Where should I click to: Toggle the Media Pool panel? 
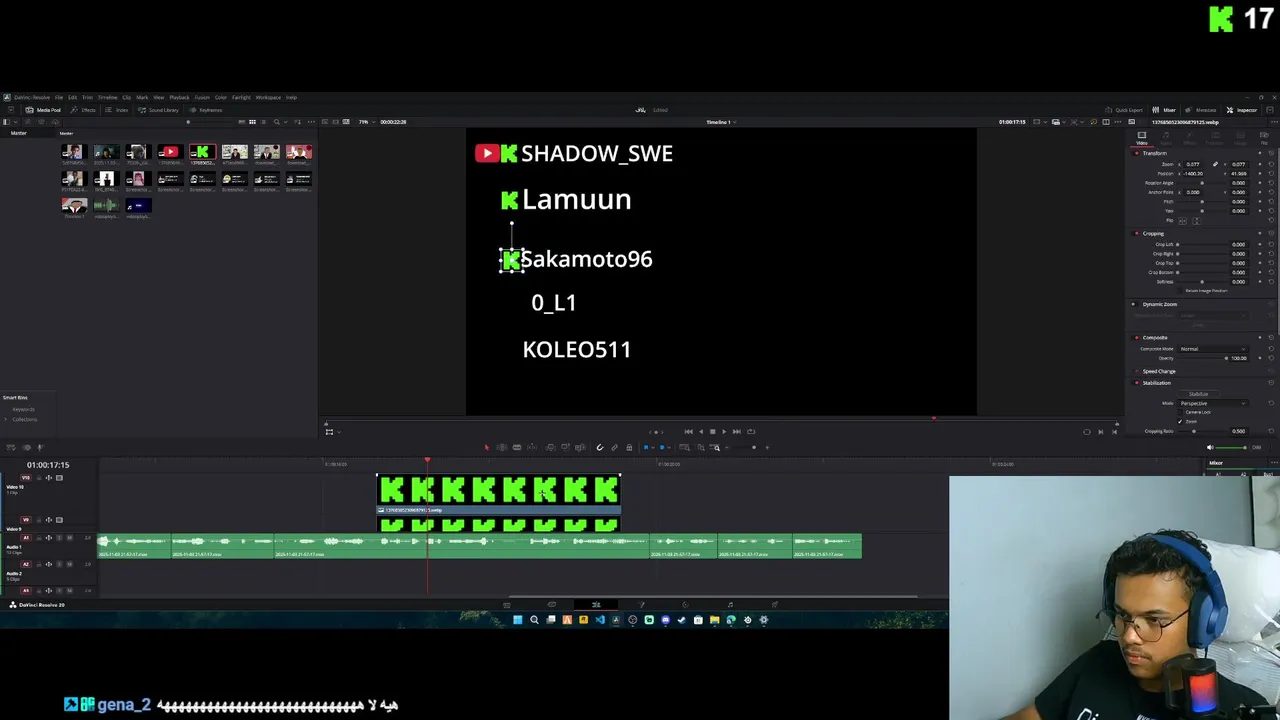pos(43,110)
